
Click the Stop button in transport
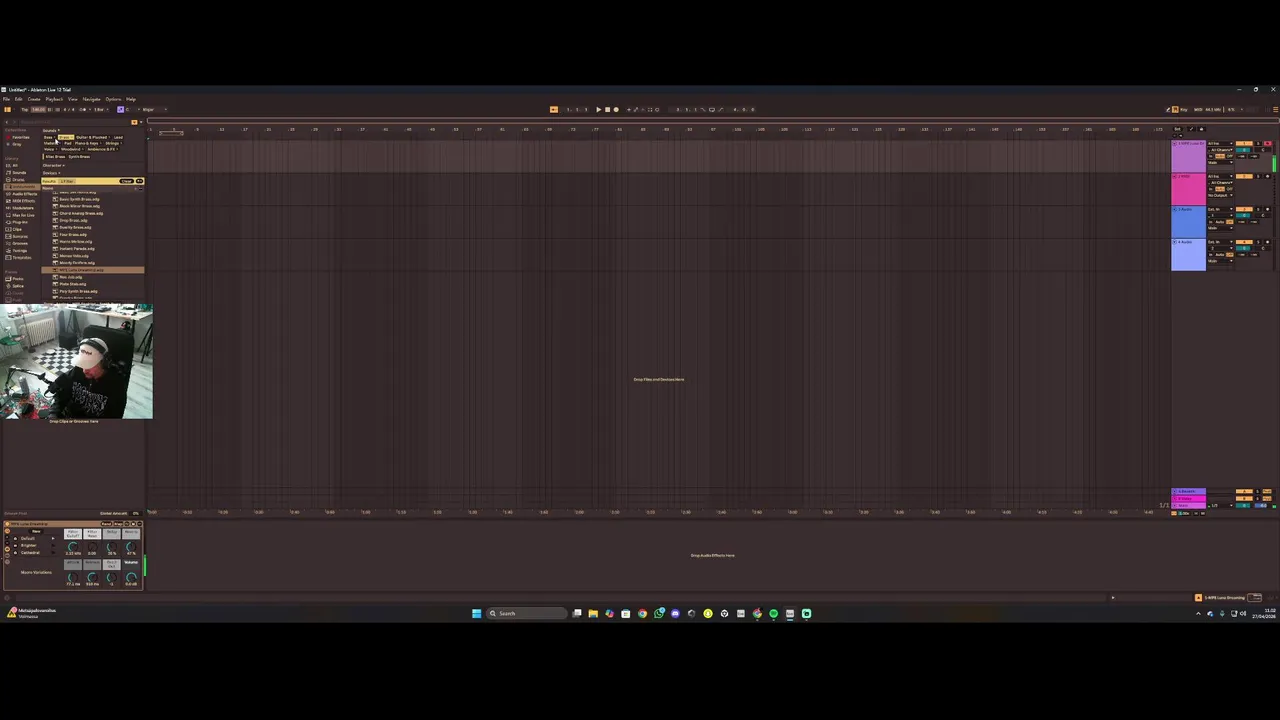(607, 109)
